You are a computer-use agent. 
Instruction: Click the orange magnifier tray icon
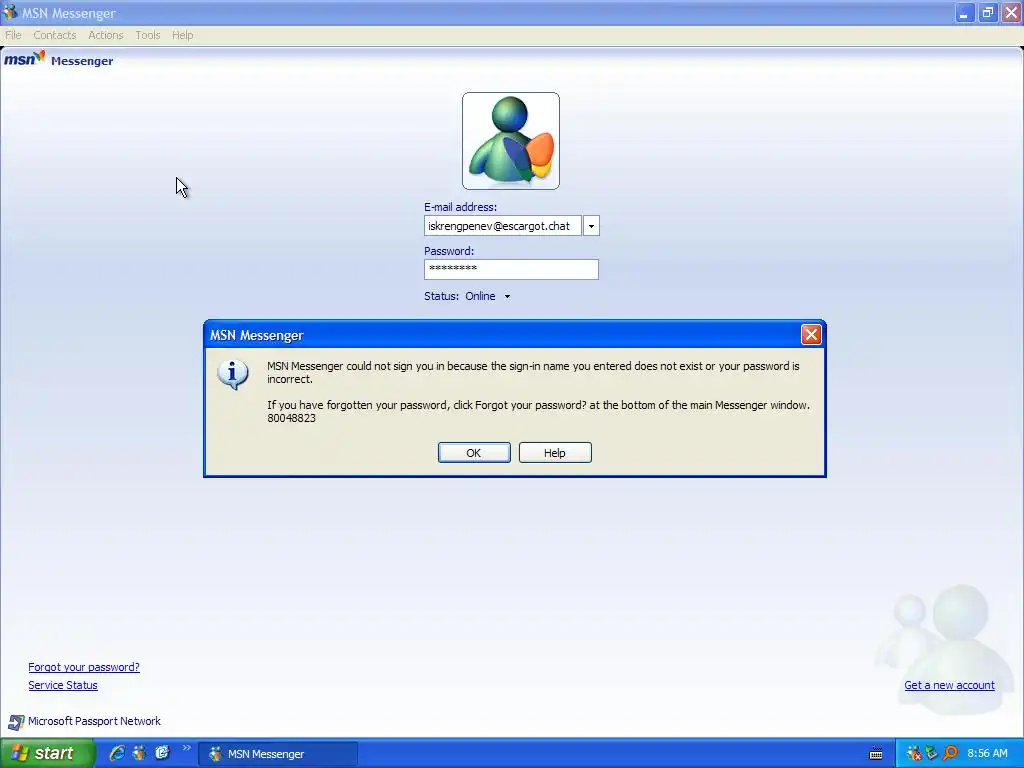coord(950,754)
